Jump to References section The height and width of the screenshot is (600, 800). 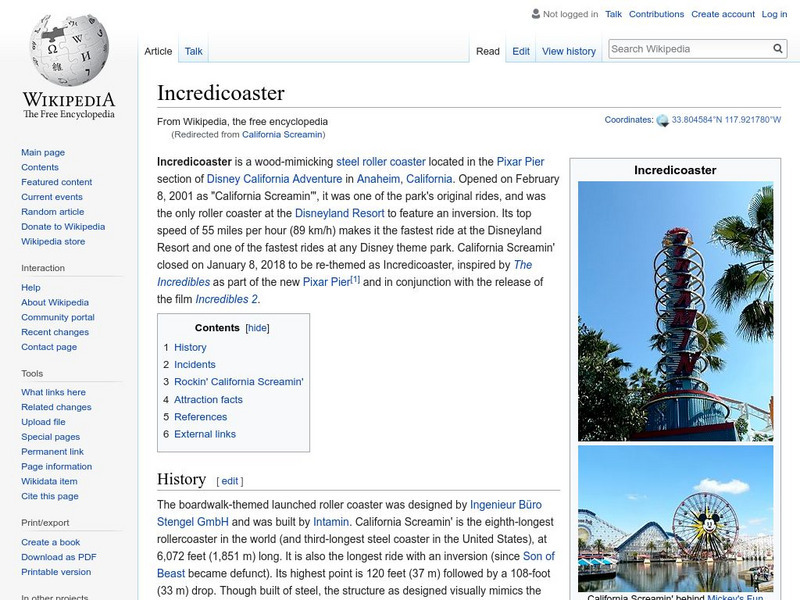[x=201, y=417]
